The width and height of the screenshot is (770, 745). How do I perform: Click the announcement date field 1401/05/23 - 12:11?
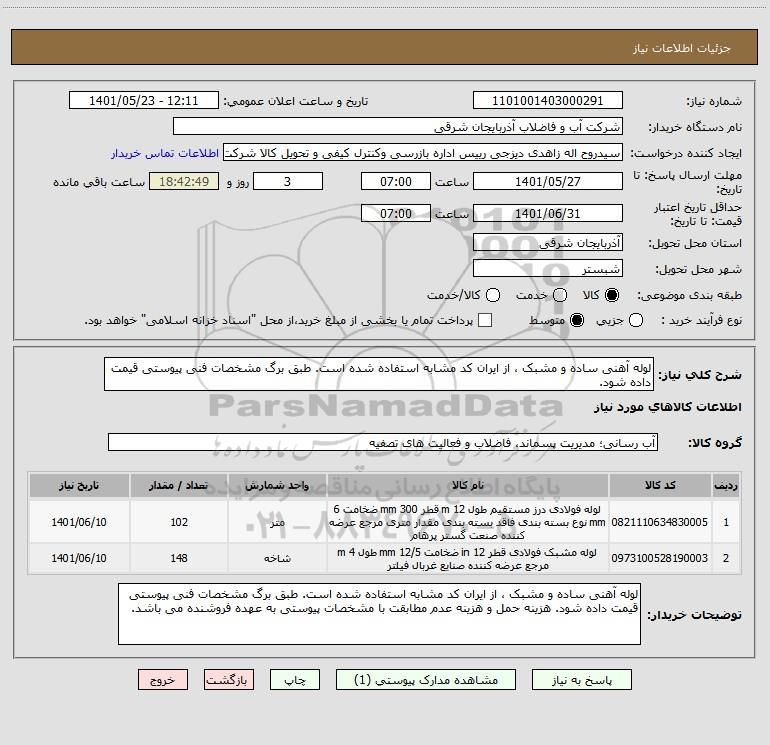click(143, 101)
